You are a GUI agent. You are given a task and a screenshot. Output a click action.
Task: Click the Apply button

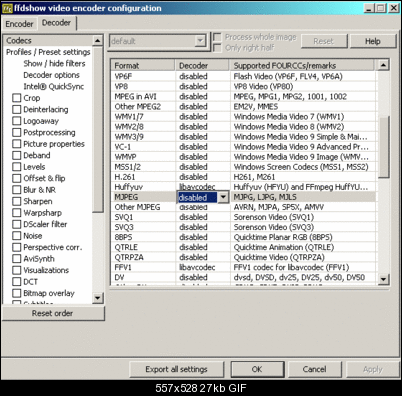click(x=373, y=369)
